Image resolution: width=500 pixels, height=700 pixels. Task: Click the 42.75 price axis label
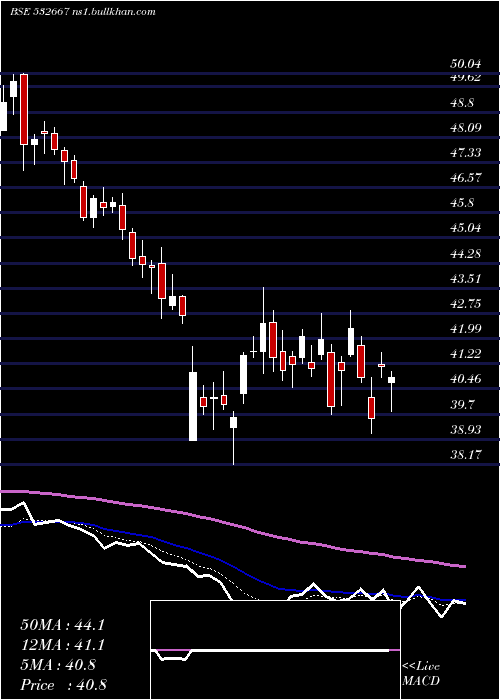(466, 304)
